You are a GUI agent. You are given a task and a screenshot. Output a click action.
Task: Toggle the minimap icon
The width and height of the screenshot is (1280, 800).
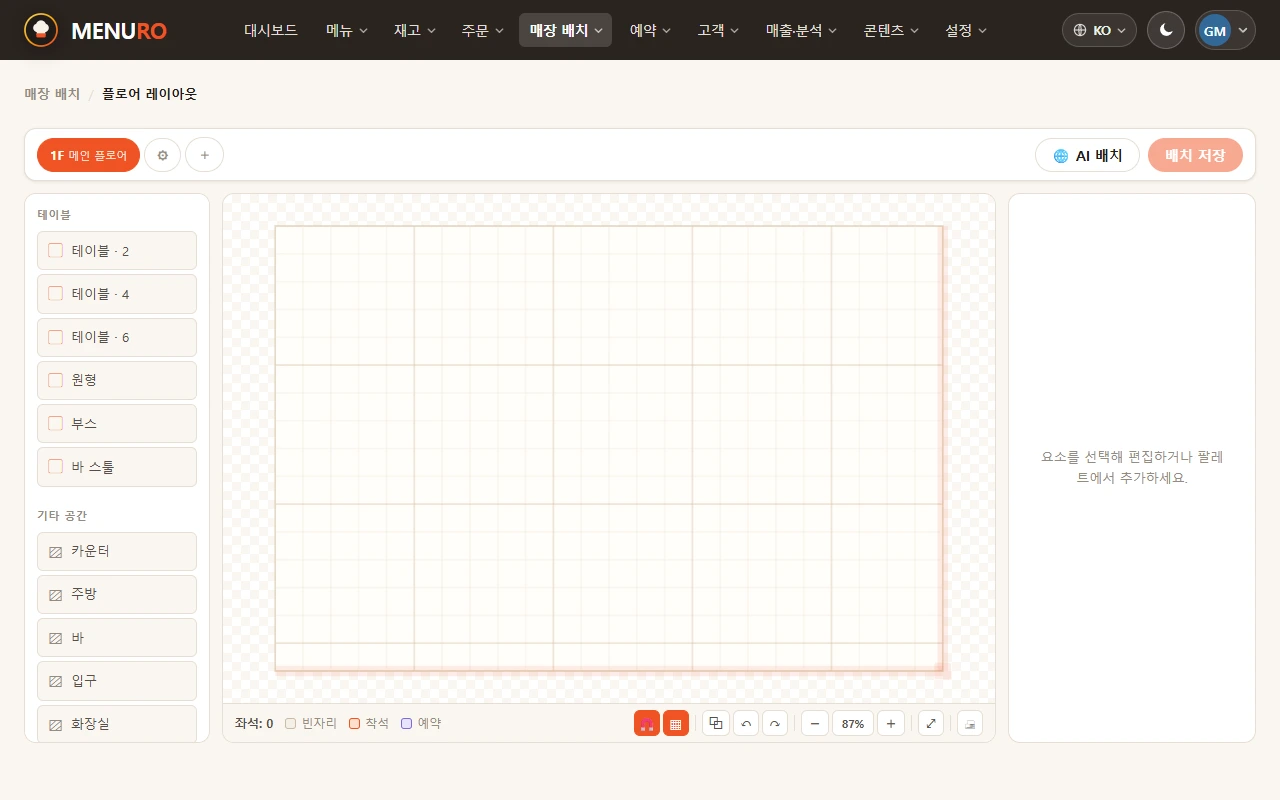pos(970,723)
